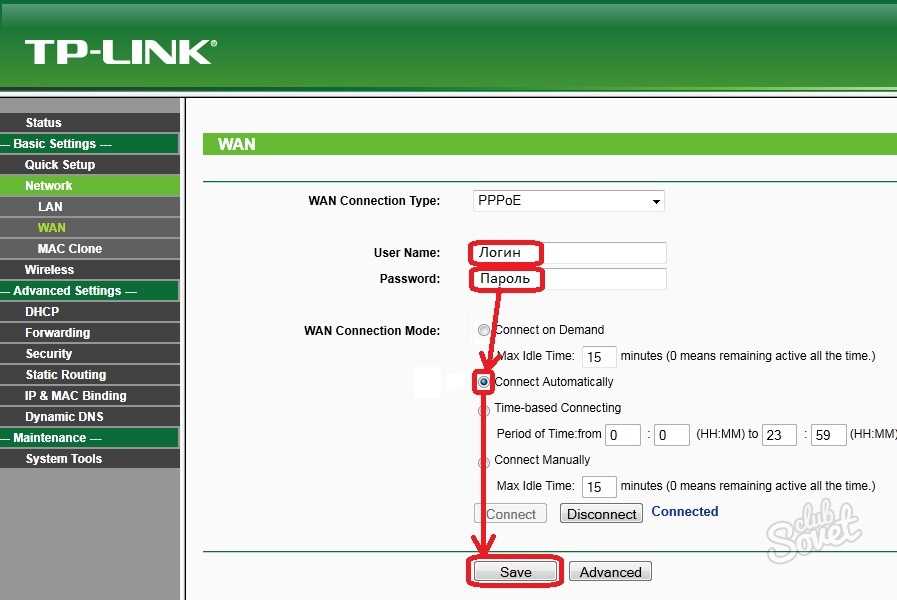Click the TP-LINK logo
This screenshot has height=600, width=897.
click(121, 52)
